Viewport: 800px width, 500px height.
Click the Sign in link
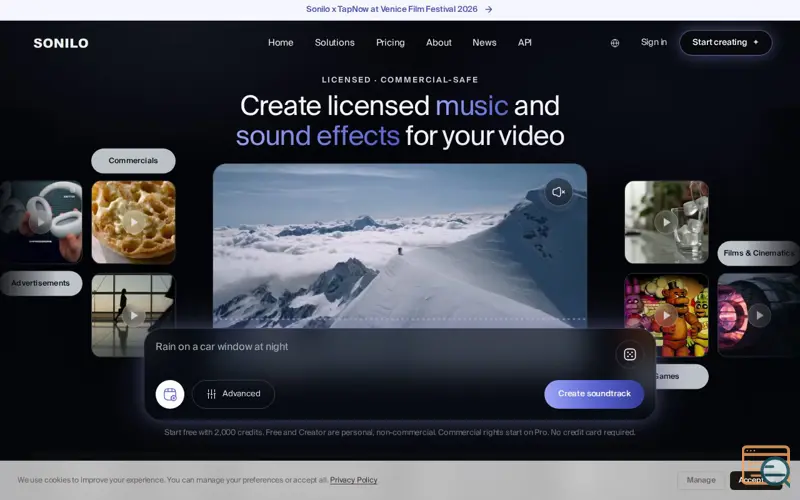(654, 42)
